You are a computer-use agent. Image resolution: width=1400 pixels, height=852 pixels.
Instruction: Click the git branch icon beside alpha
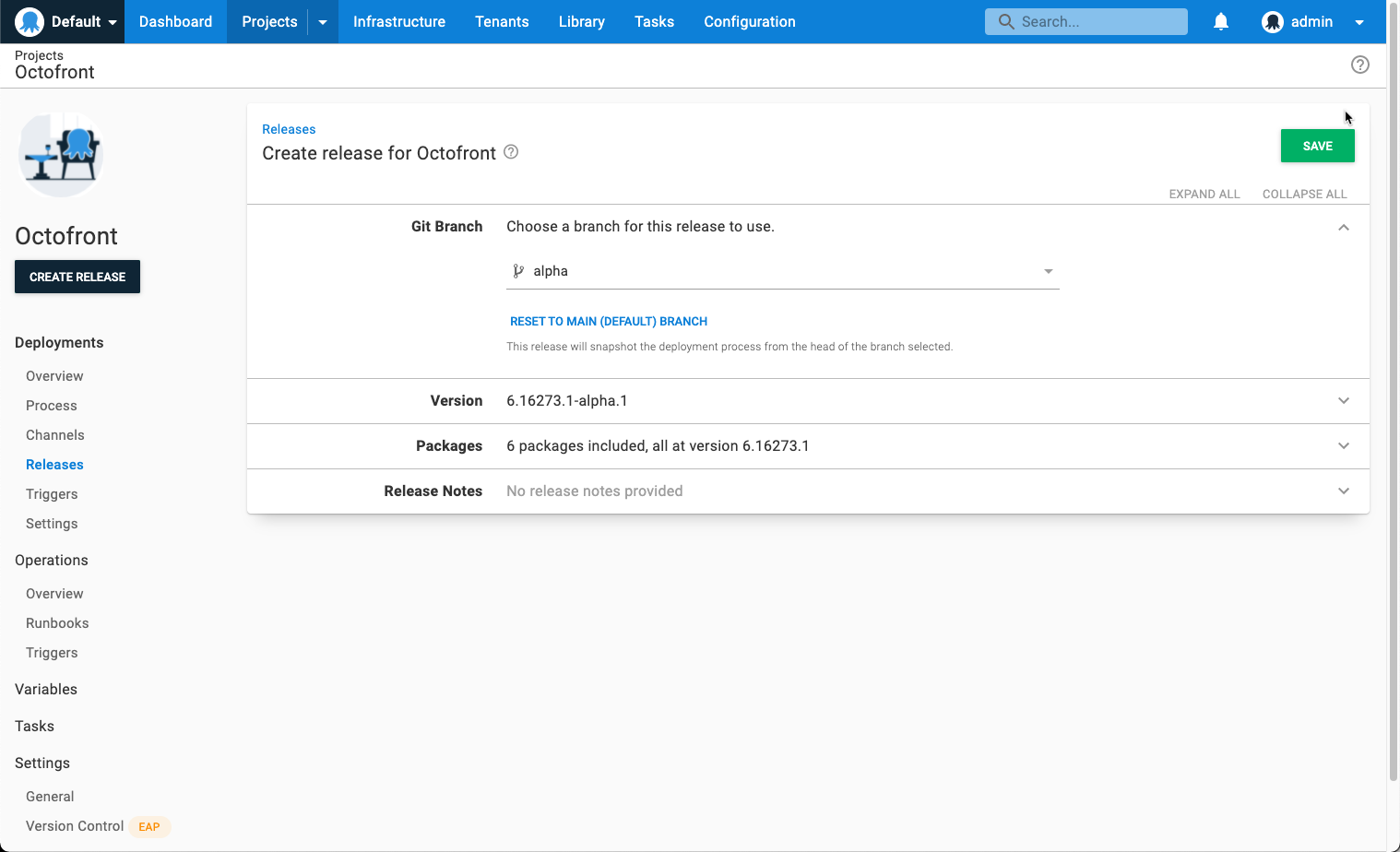tap(517, 270)
